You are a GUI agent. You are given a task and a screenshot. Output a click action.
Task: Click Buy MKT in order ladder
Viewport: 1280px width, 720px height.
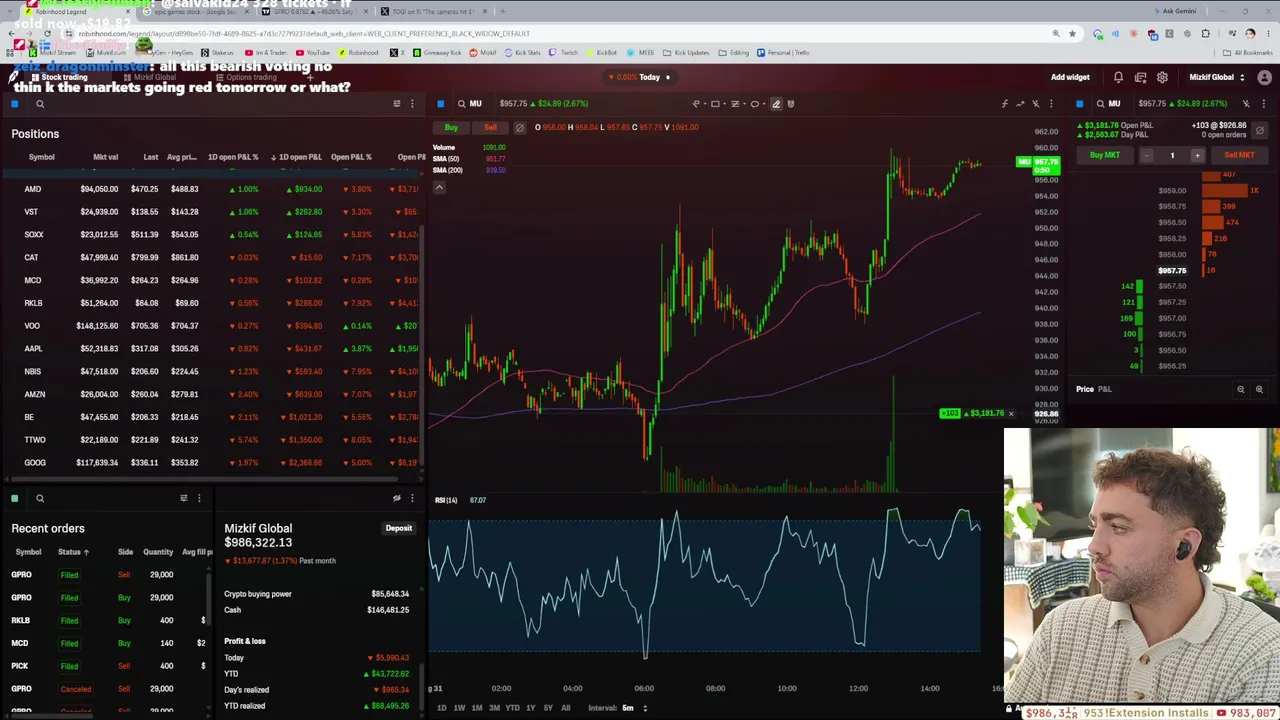coord(1105,155)
